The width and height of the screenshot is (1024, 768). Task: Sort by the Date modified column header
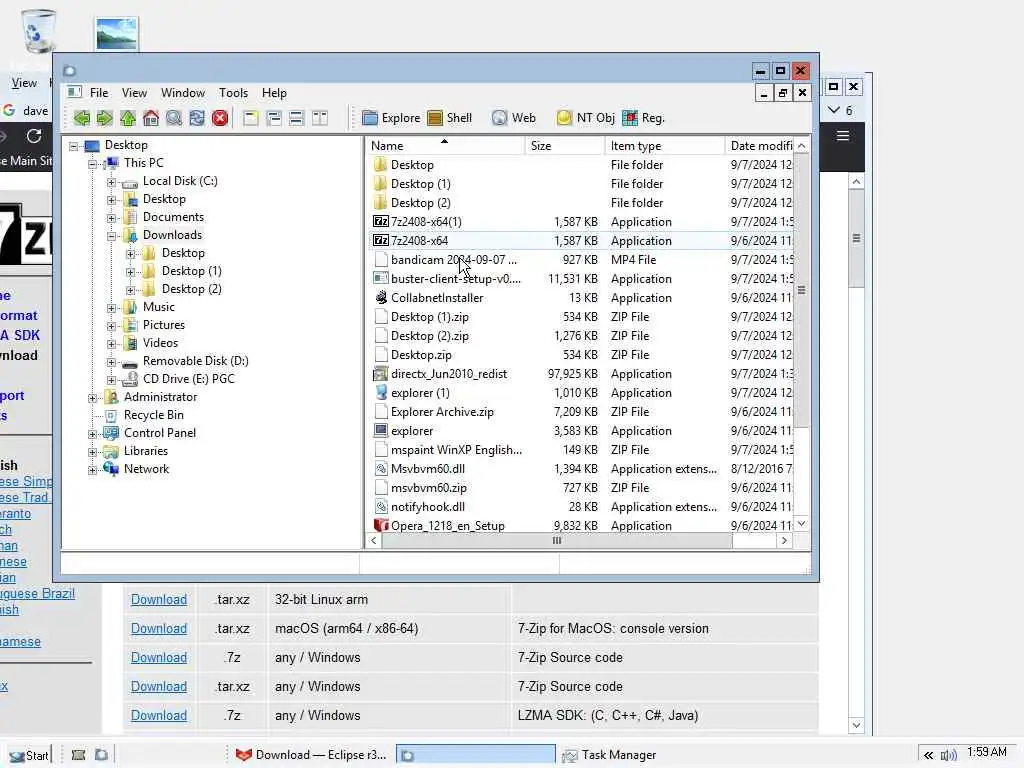click(x=760, y=146)
